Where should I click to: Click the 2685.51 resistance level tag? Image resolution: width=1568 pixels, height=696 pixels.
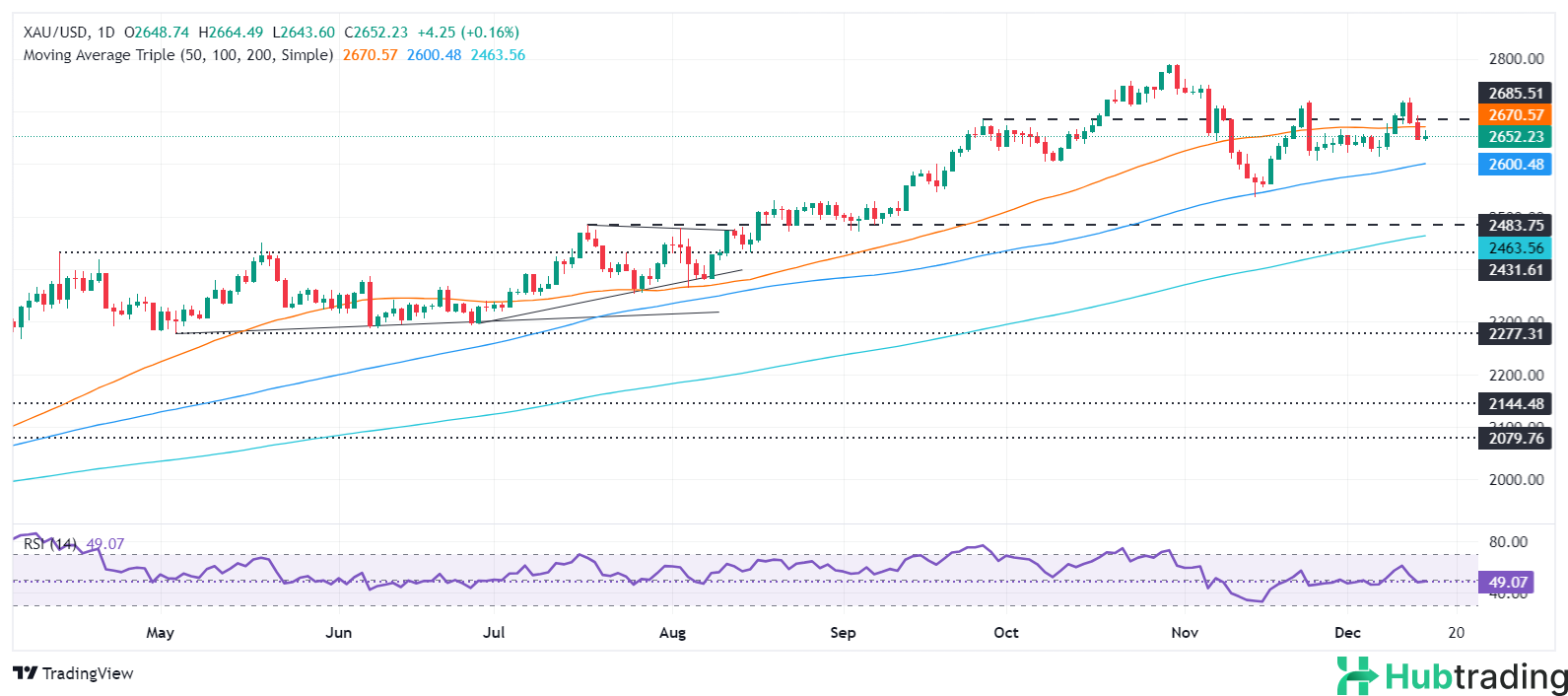(1515, 94)
